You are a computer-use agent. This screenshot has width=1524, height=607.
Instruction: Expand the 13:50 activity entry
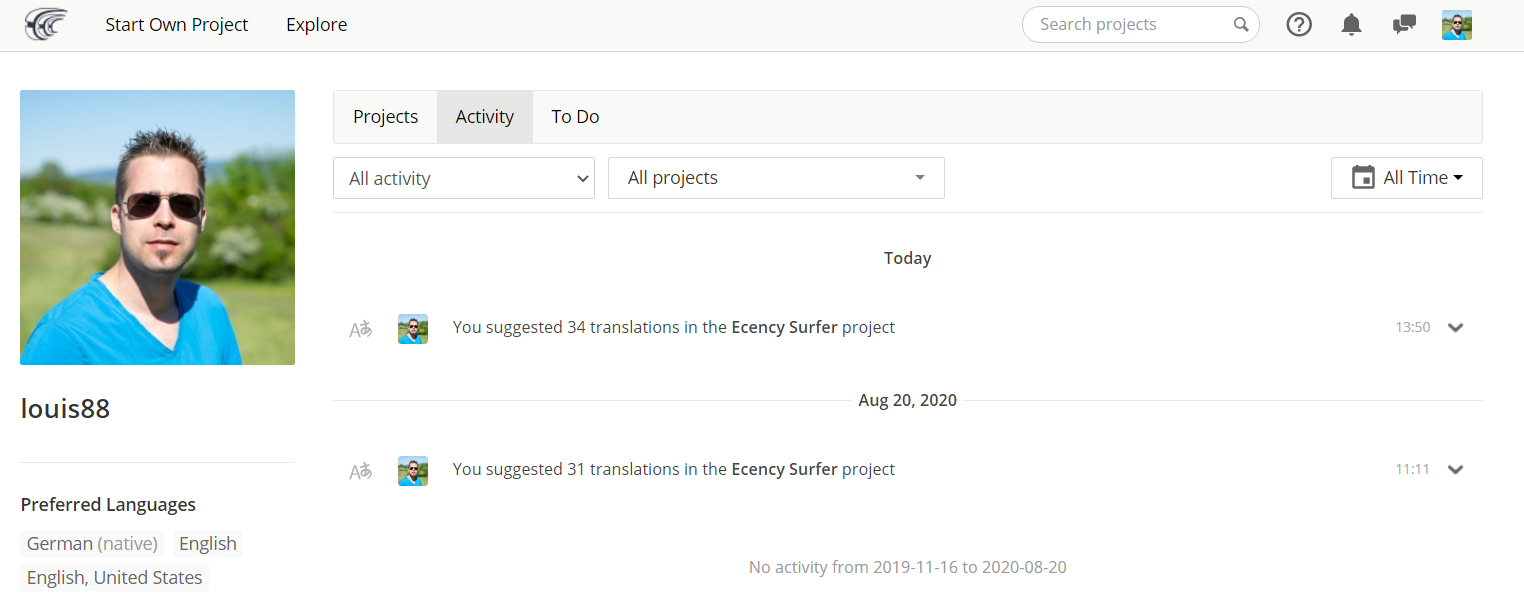(x=1456, y=327)
